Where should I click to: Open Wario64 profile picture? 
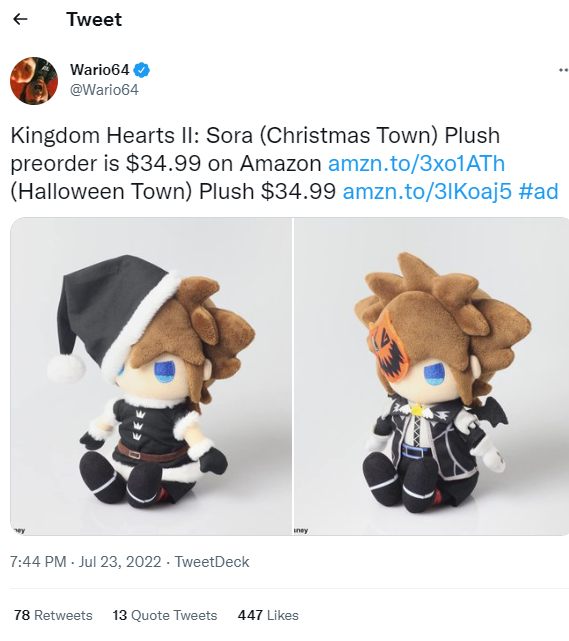coord(34,81)
